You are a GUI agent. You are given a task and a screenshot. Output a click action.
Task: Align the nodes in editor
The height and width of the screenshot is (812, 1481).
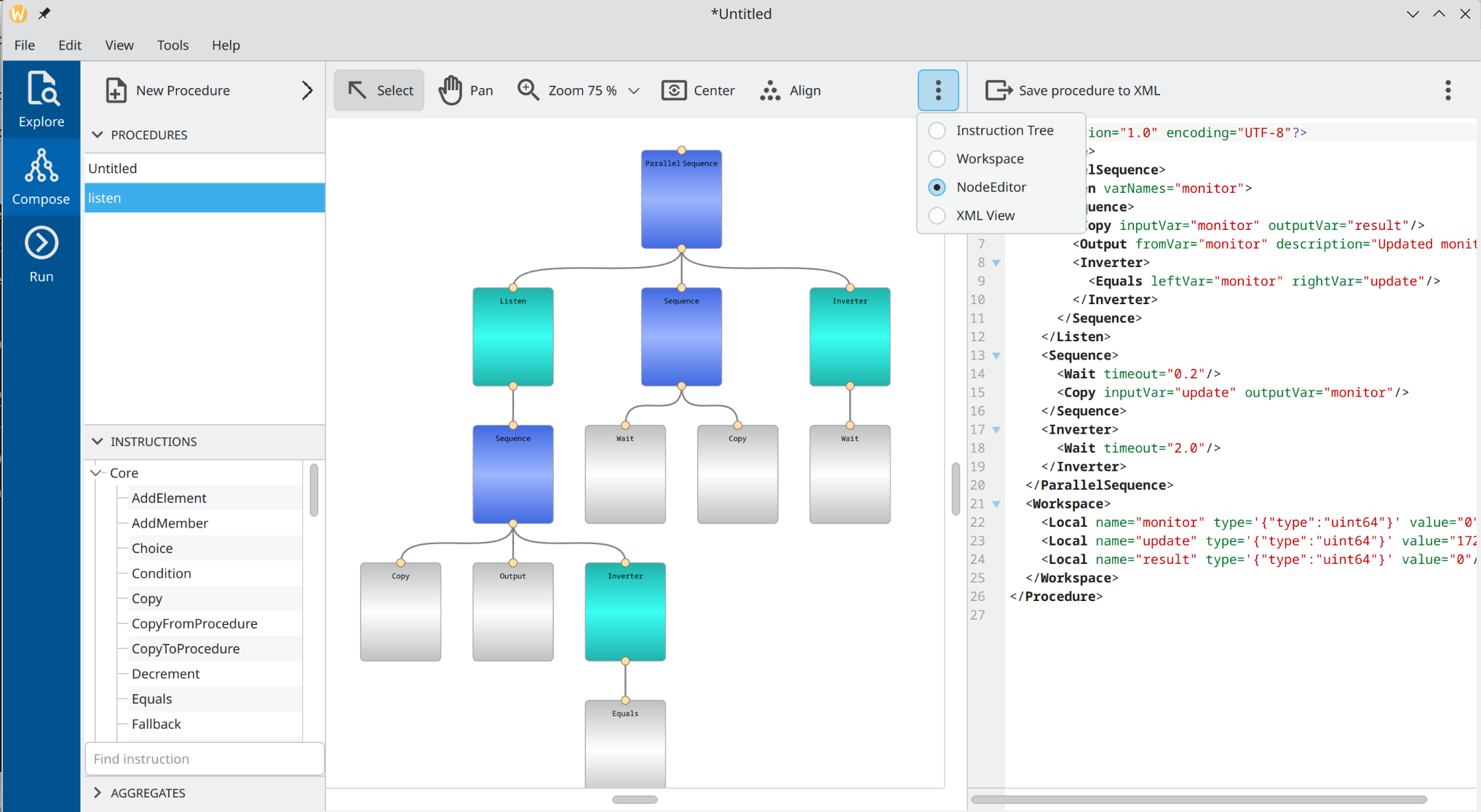point(790,90)
